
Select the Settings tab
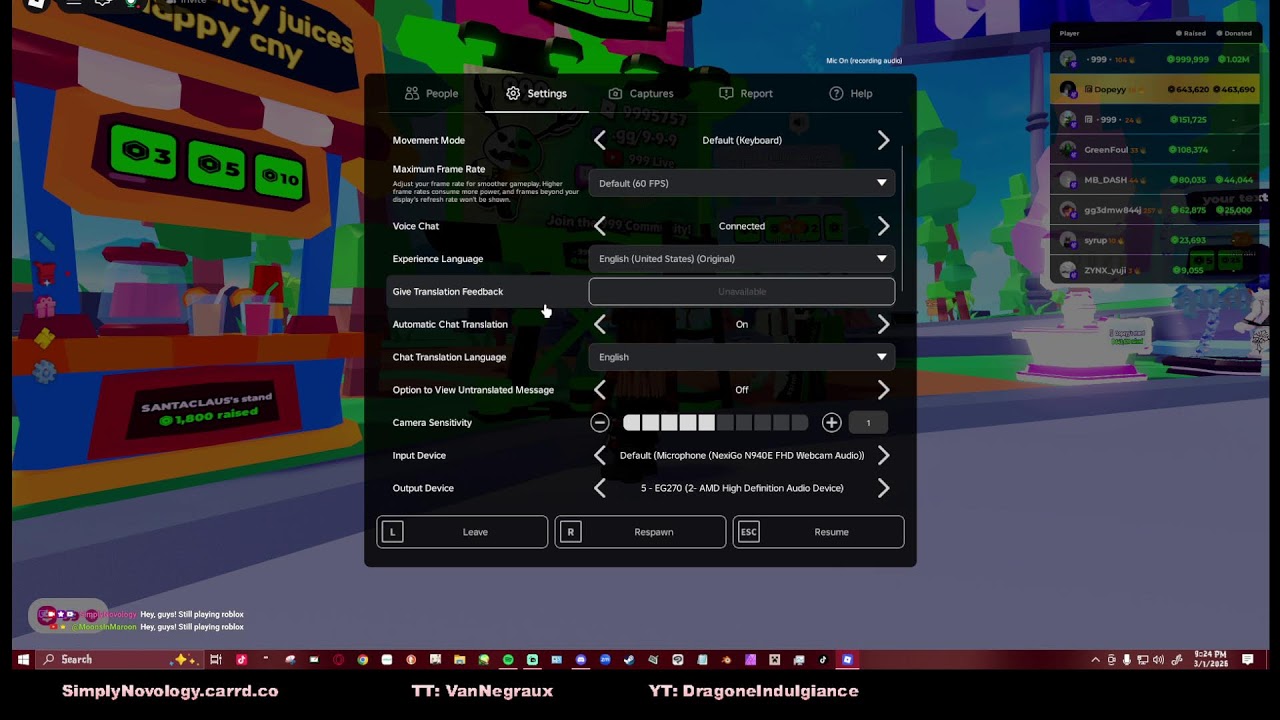536,93
